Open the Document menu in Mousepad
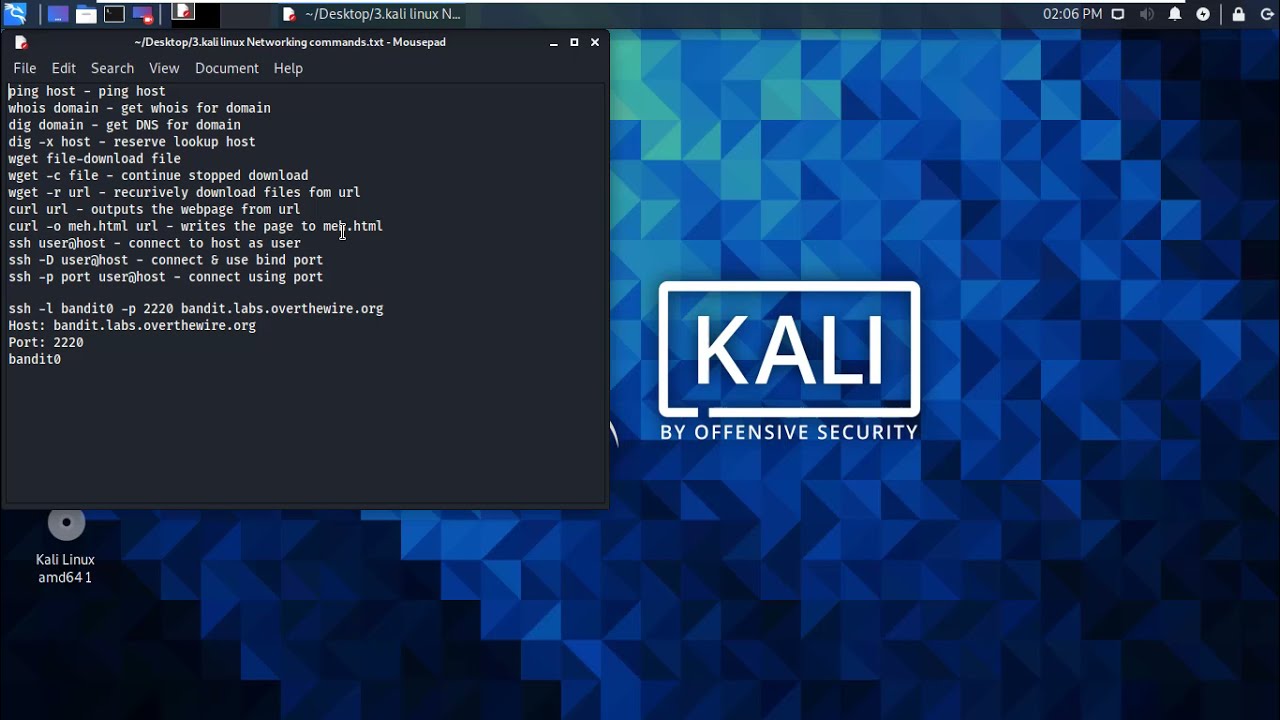 (x=226, y=68)
